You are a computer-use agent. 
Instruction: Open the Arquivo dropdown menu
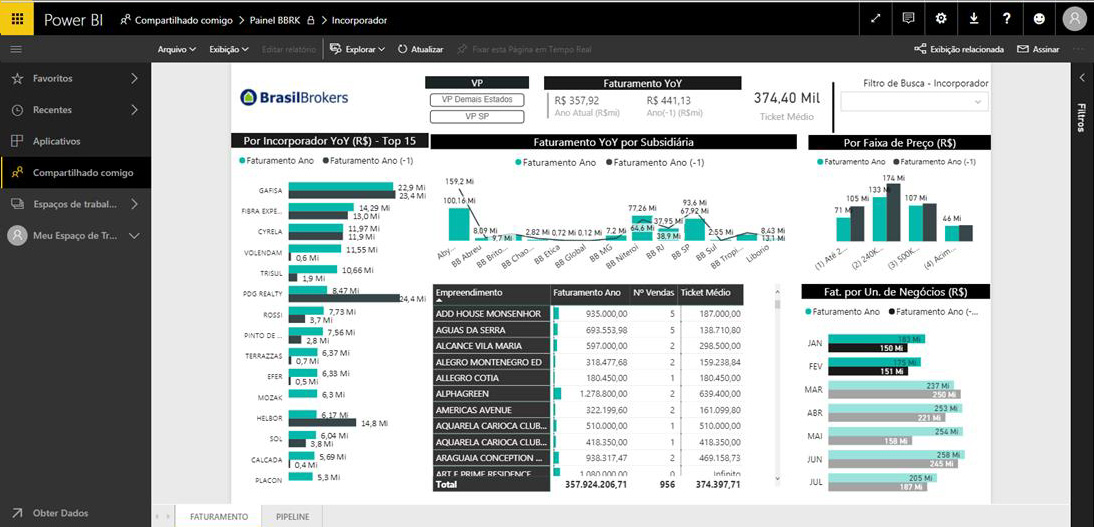click(177, 50)
